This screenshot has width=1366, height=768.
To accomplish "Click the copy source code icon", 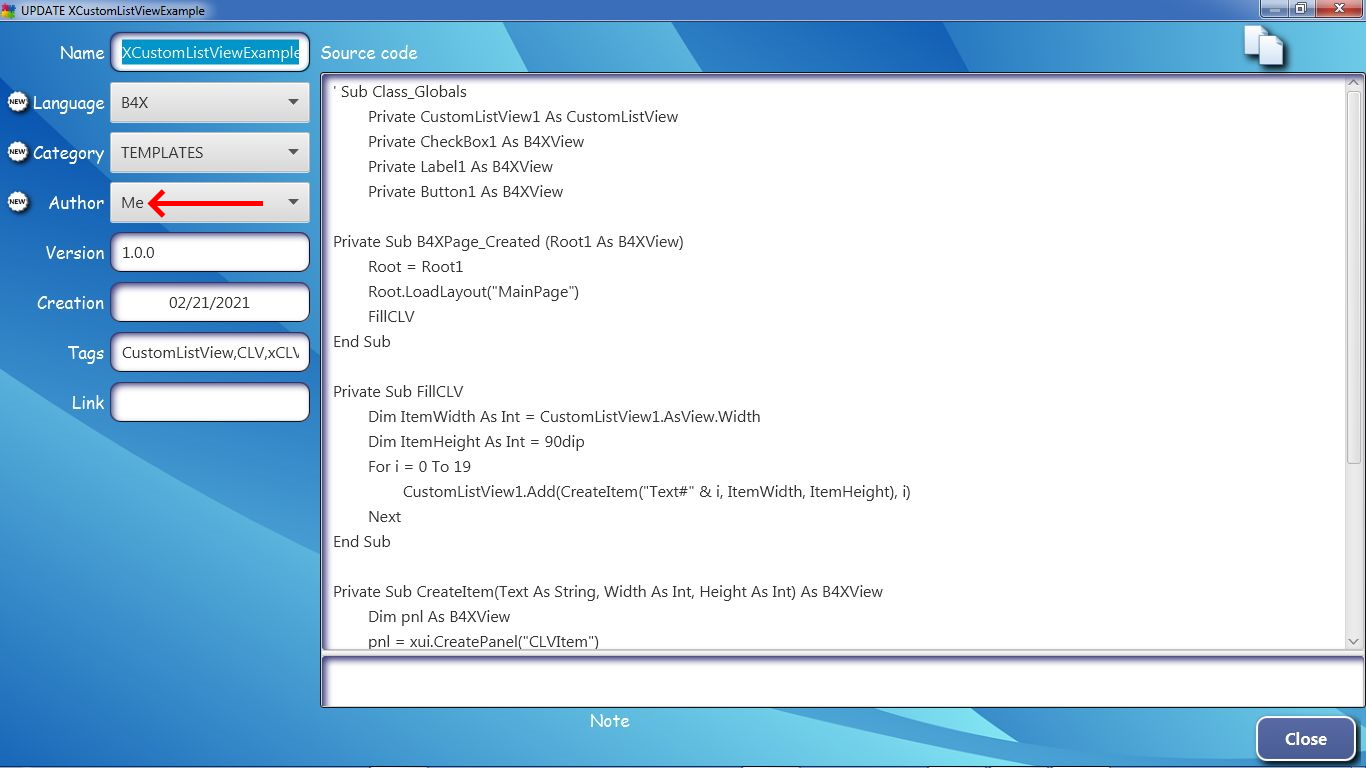I will 1263,46.
